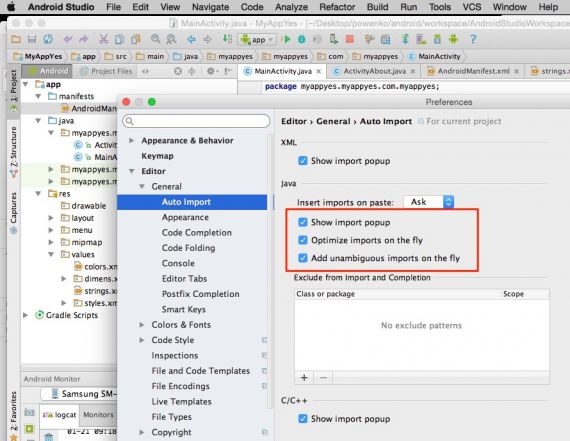This screenshot has height=441, width=570.
Task: Click the Copy toolbar icon
Action: pos(120,39)
